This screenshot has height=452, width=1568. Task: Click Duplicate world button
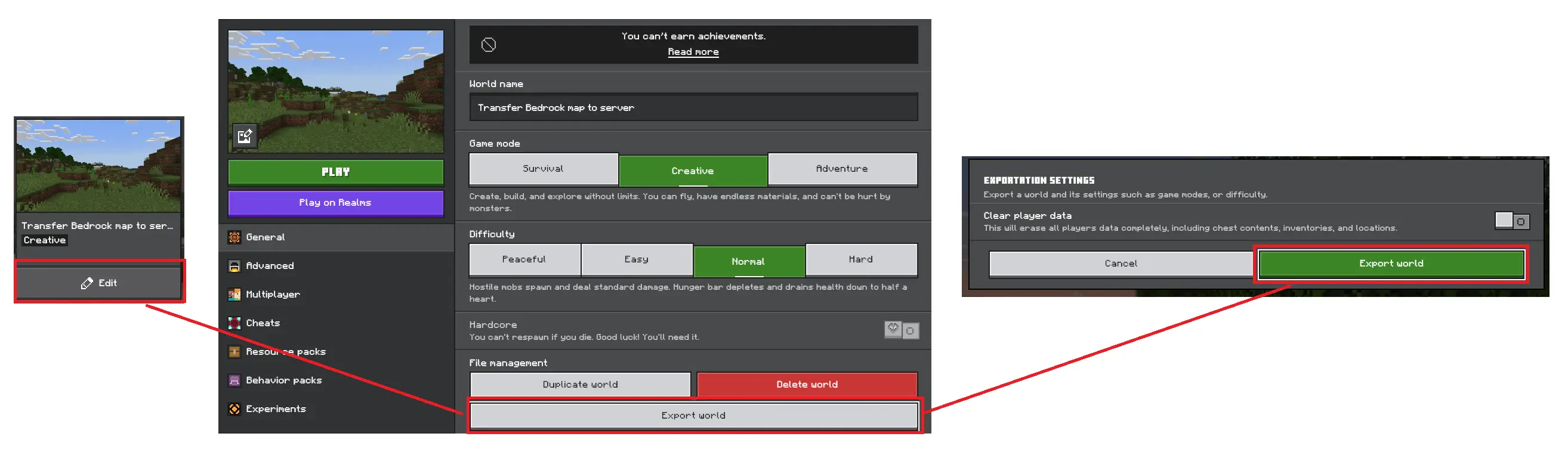tap(580, 385)
